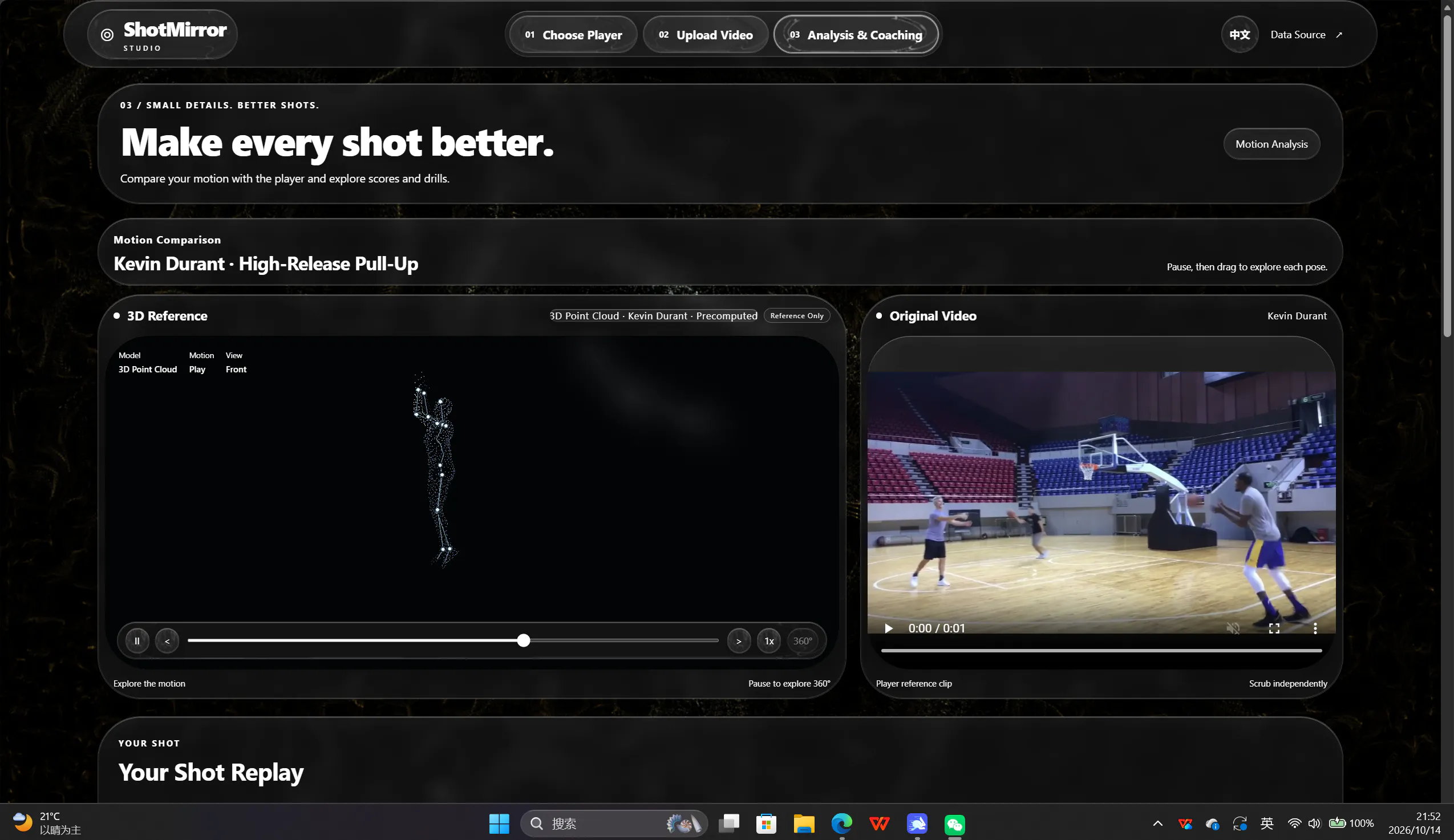Open the weather widget
This screenshot has width=1454, height=840.
pos(47,823)
